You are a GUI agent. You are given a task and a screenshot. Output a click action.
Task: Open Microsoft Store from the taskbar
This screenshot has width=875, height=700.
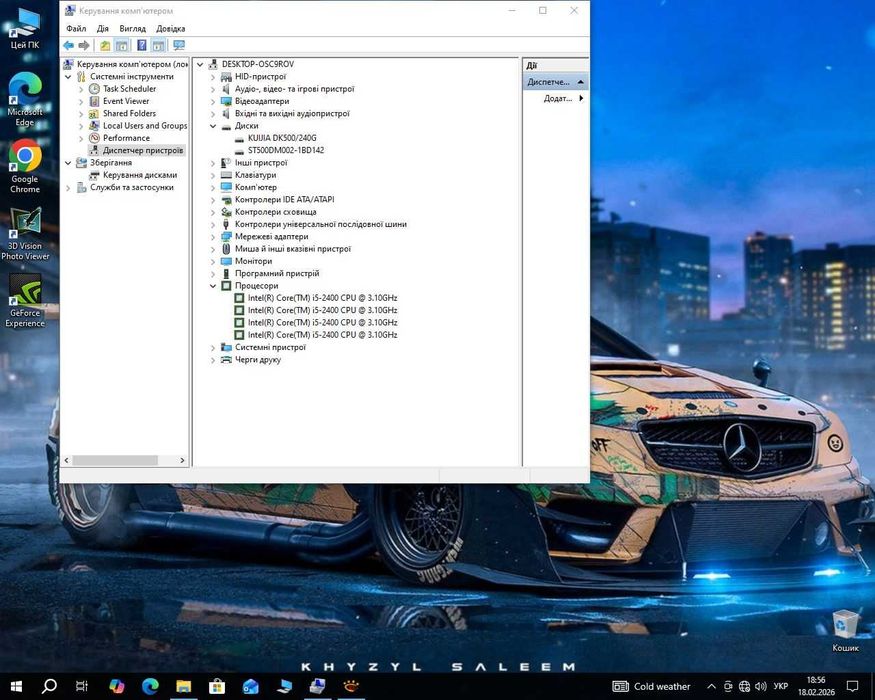coord(217,686)
